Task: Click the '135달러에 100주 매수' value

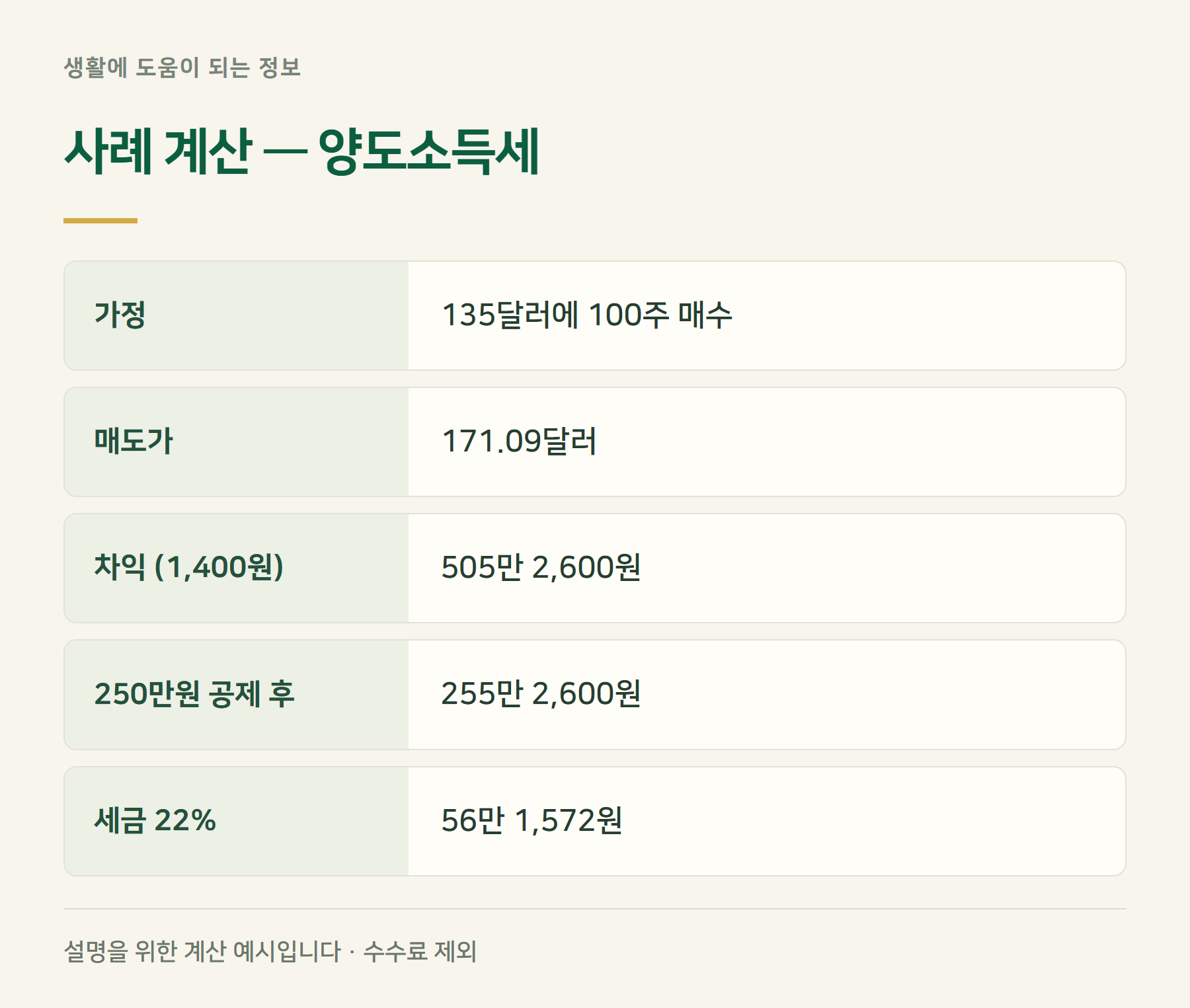Action: click(587, 315)
